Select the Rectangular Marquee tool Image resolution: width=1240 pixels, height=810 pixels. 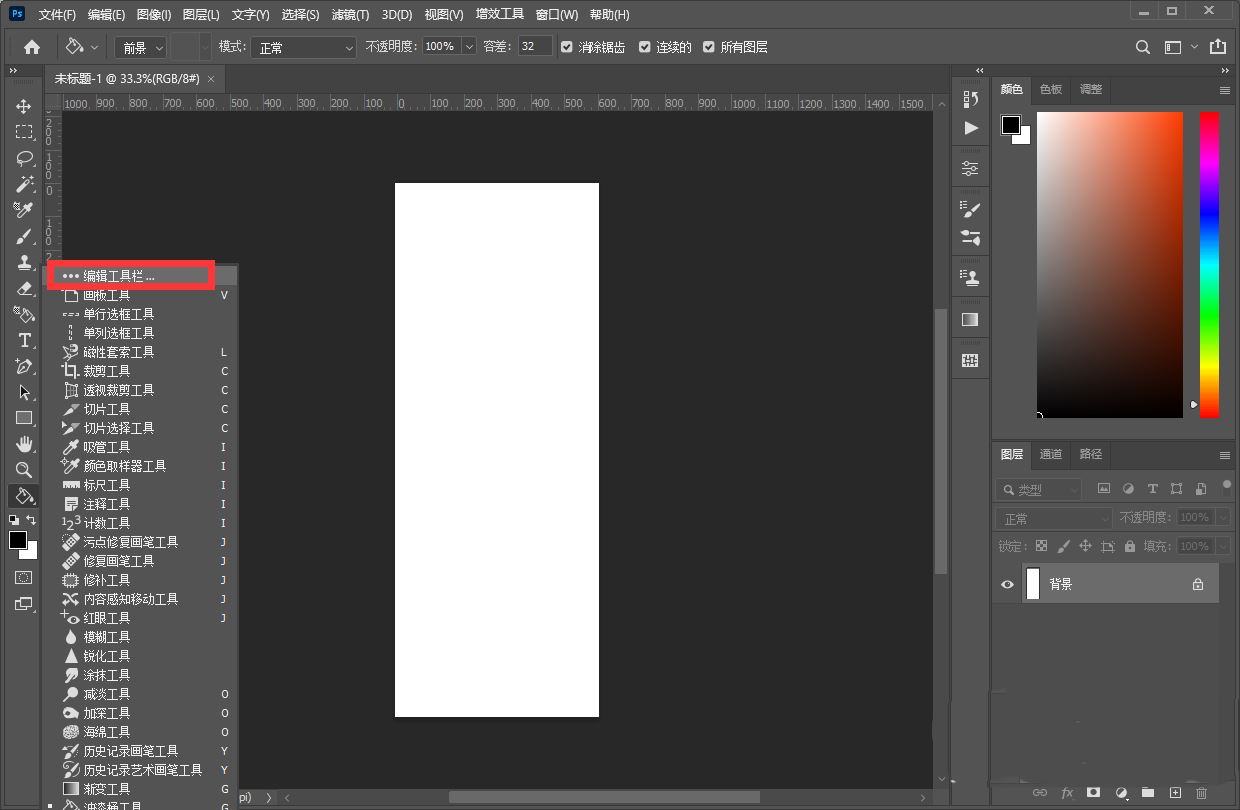pos(23,132)
